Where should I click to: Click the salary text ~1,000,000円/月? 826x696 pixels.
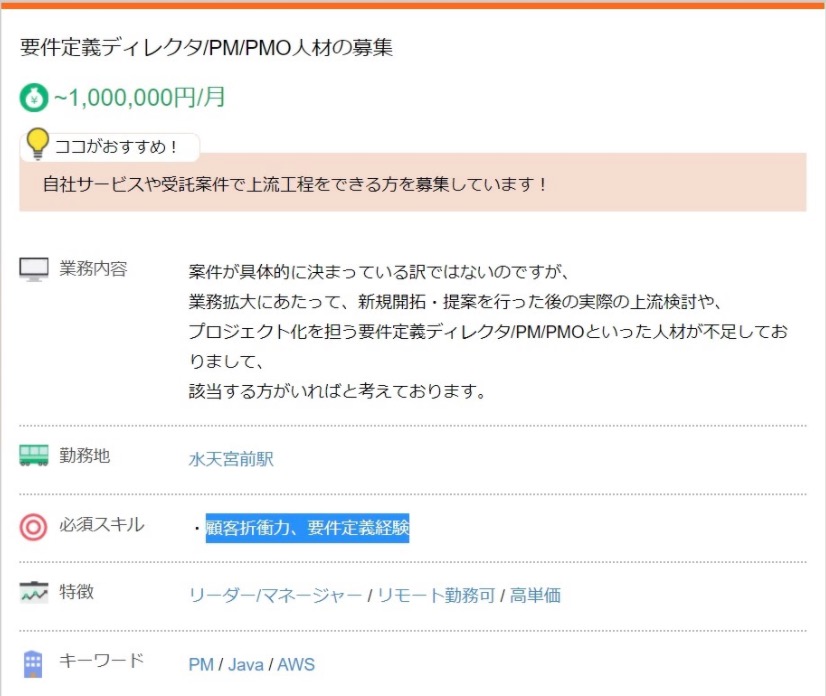click(x=140, y=98)
